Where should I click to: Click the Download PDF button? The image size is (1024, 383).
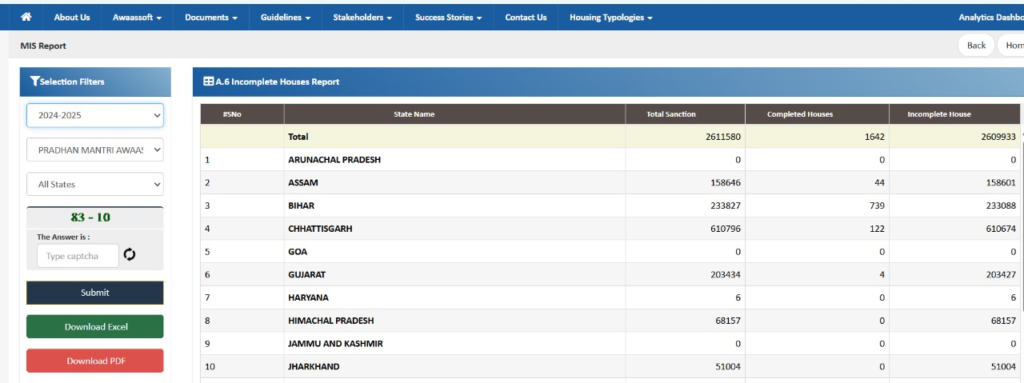point(95,361)
